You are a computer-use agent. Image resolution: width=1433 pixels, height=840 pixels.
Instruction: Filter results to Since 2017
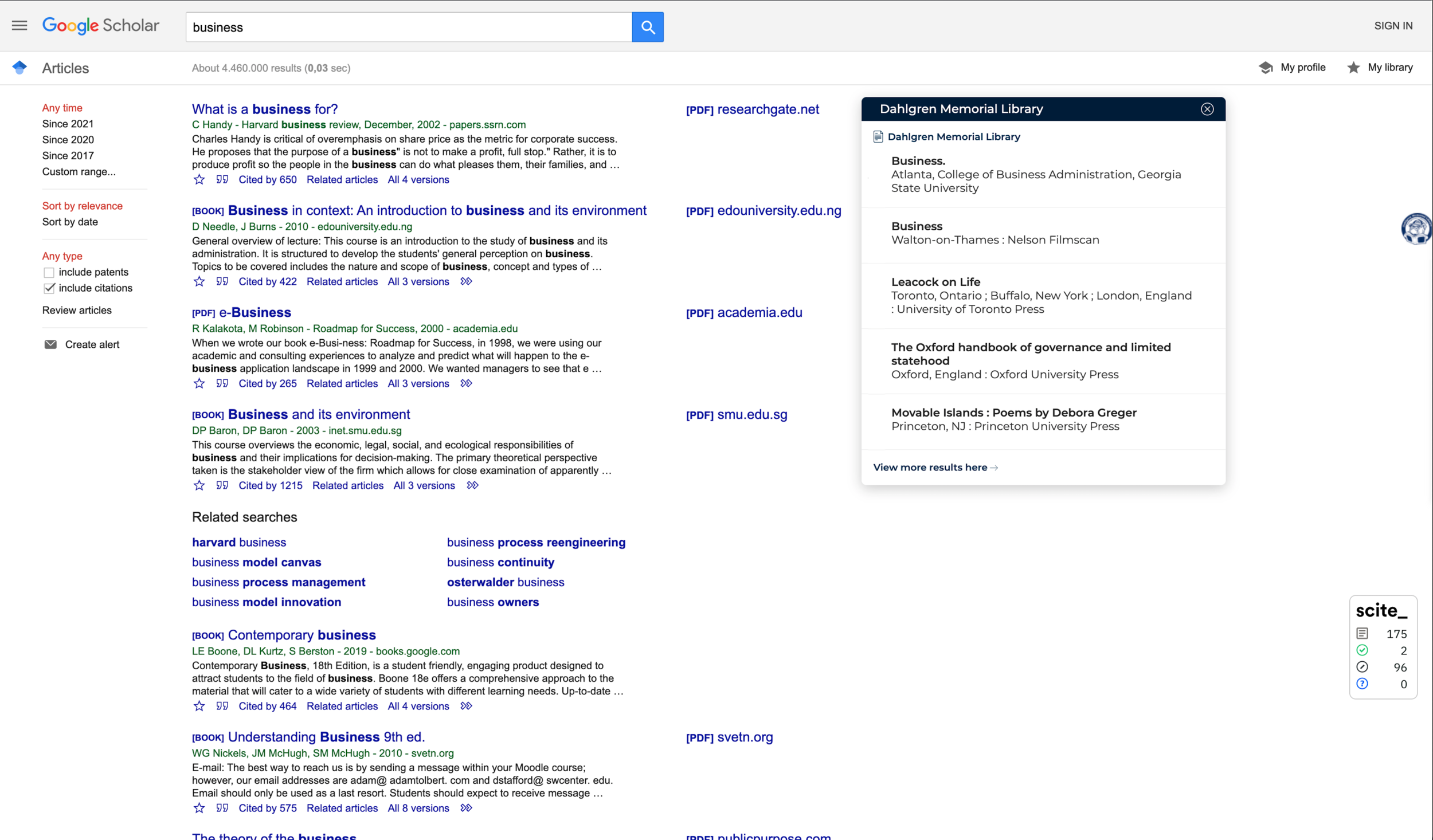pyautogui.click(x=68, y=156)
